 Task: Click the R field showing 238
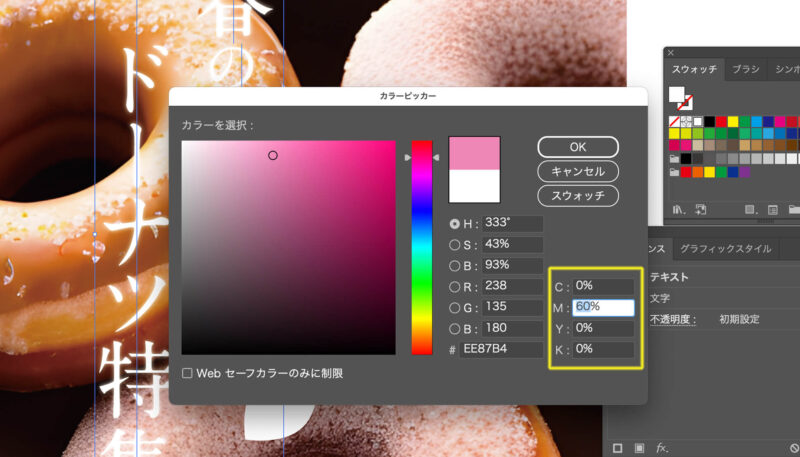click(512, 286)
